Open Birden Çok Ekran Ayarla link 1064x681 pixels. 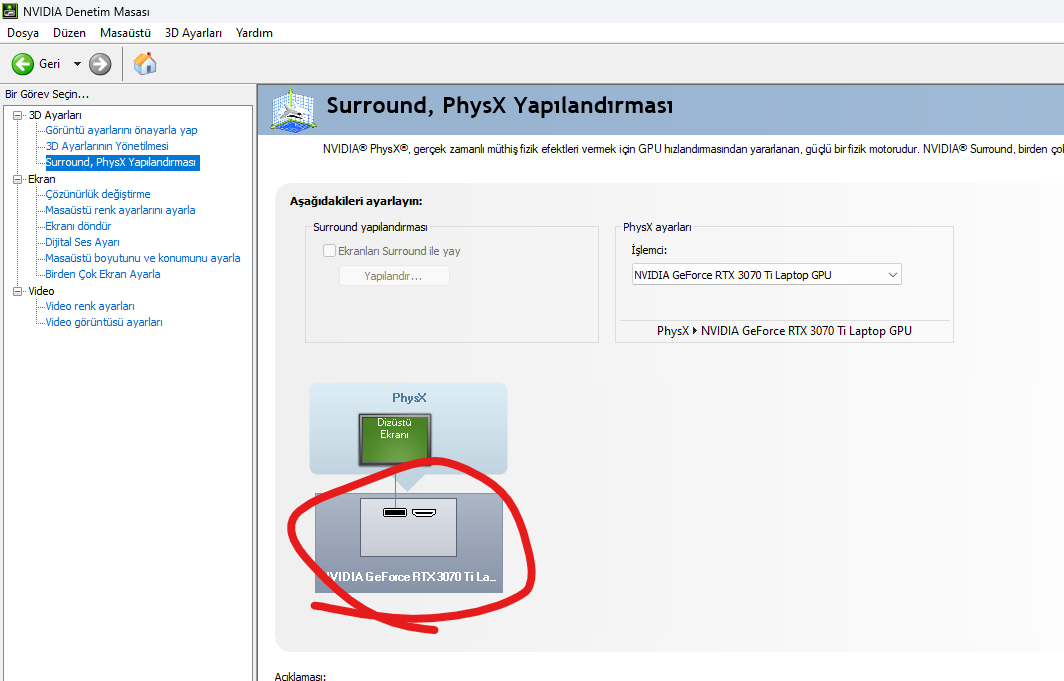pos(102,274)
